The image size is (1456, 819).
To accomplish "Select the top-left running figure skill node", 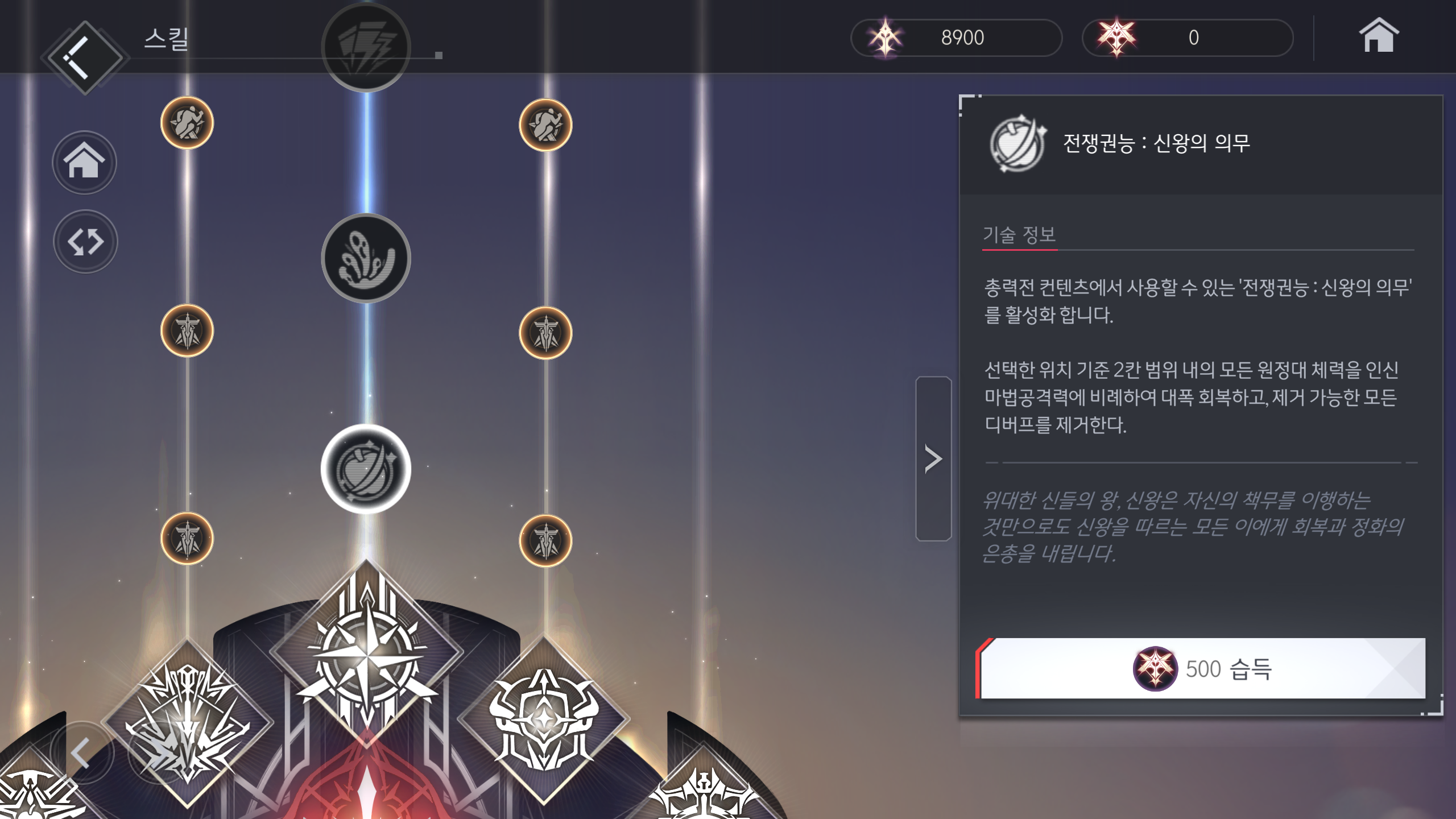I will (187, 123).
